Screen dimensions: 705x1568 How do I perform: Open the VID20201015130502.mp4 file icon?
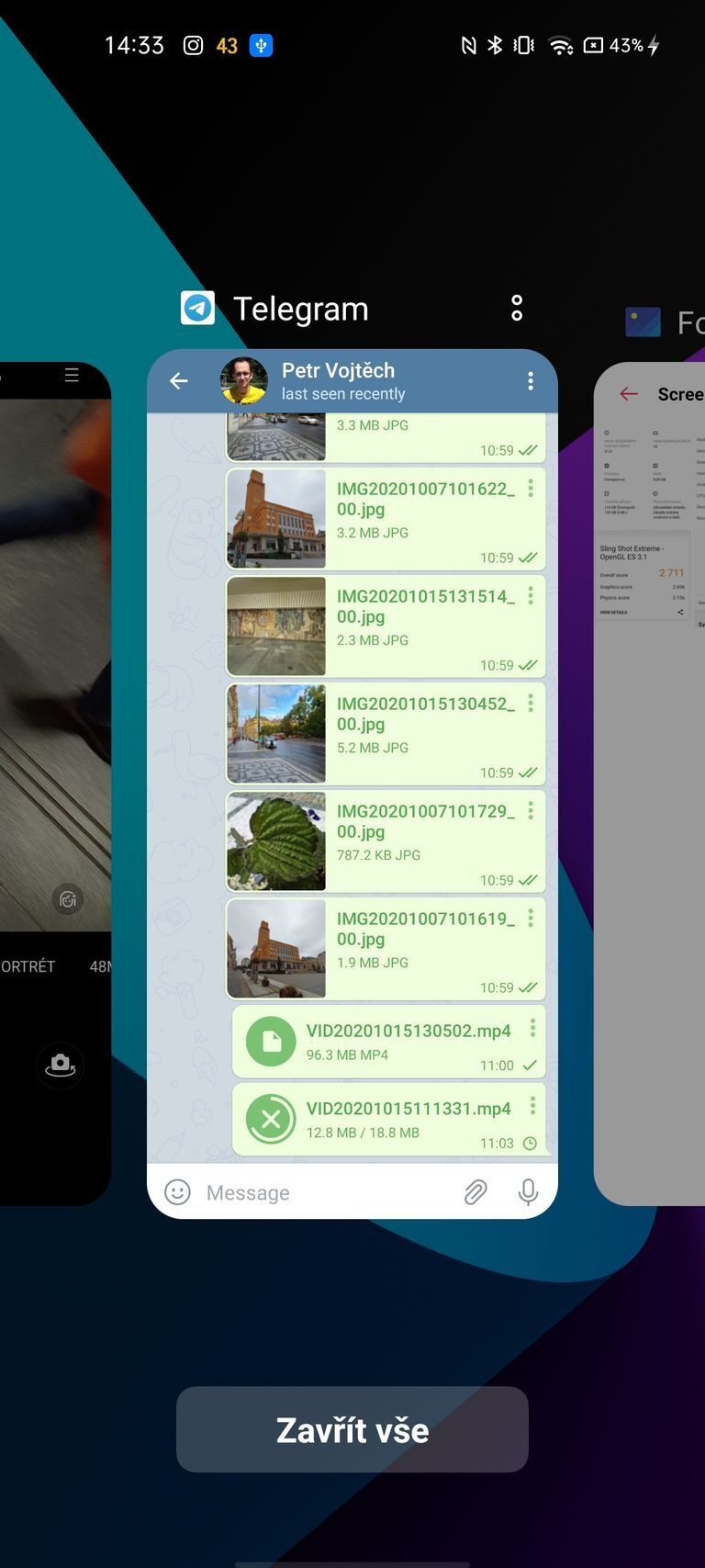[x=271, y=1041]
